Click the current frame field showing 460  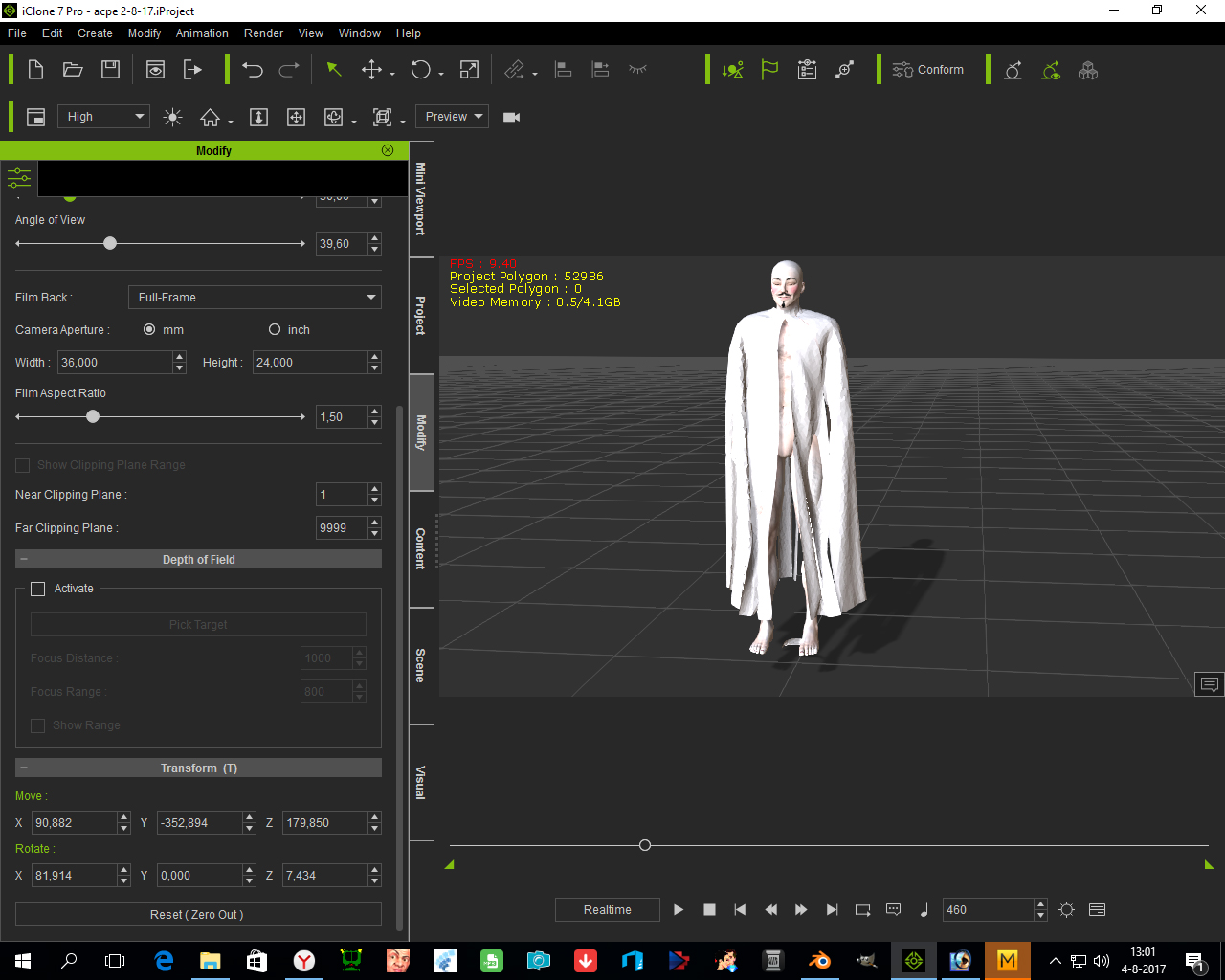[x=989, y=910]
